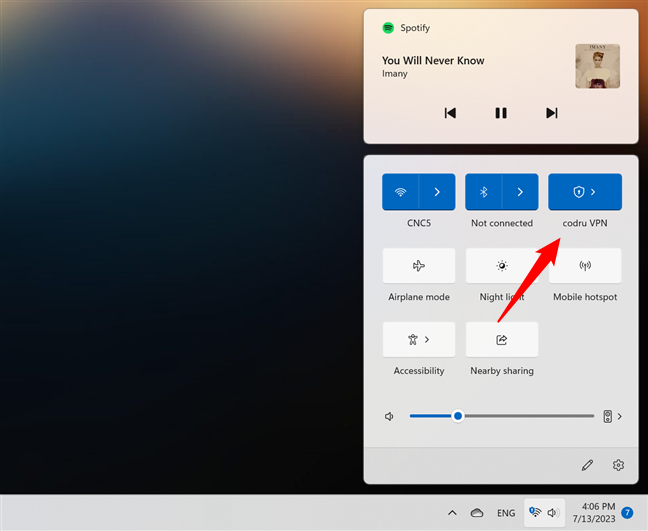Image resolution: width=648 pixels, height=531 pixels.
Task: Pause the playing Spotify song
Action: 501,113
